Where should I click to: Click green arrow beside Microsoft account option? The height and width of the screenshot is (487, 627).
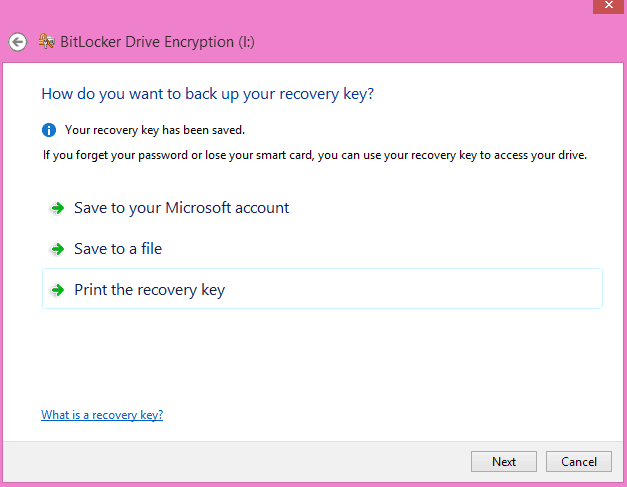click(x=58, y=208)
